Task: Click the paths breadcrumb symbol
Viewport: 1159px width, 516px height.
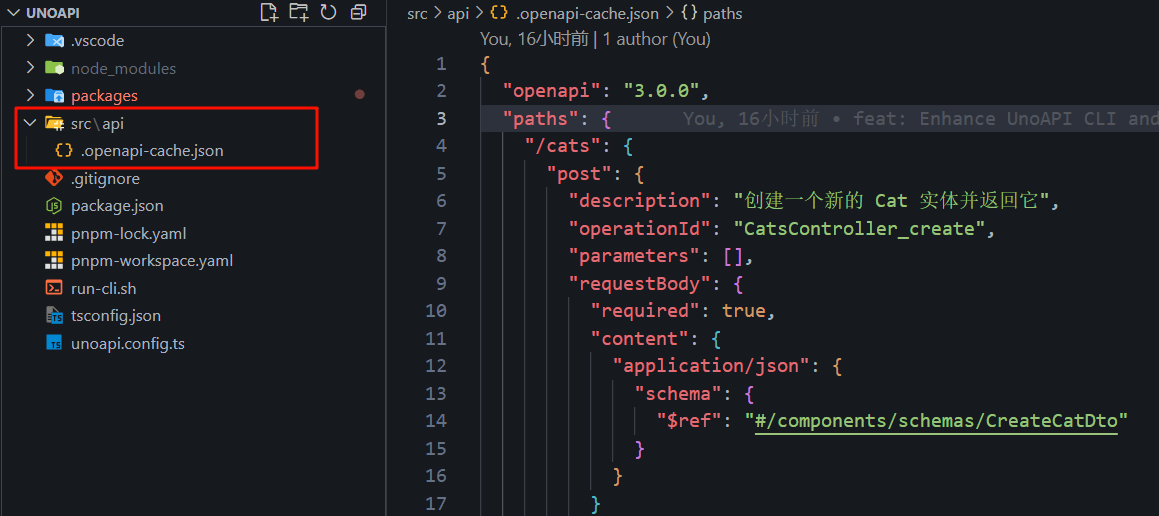Action: [722, 14]
